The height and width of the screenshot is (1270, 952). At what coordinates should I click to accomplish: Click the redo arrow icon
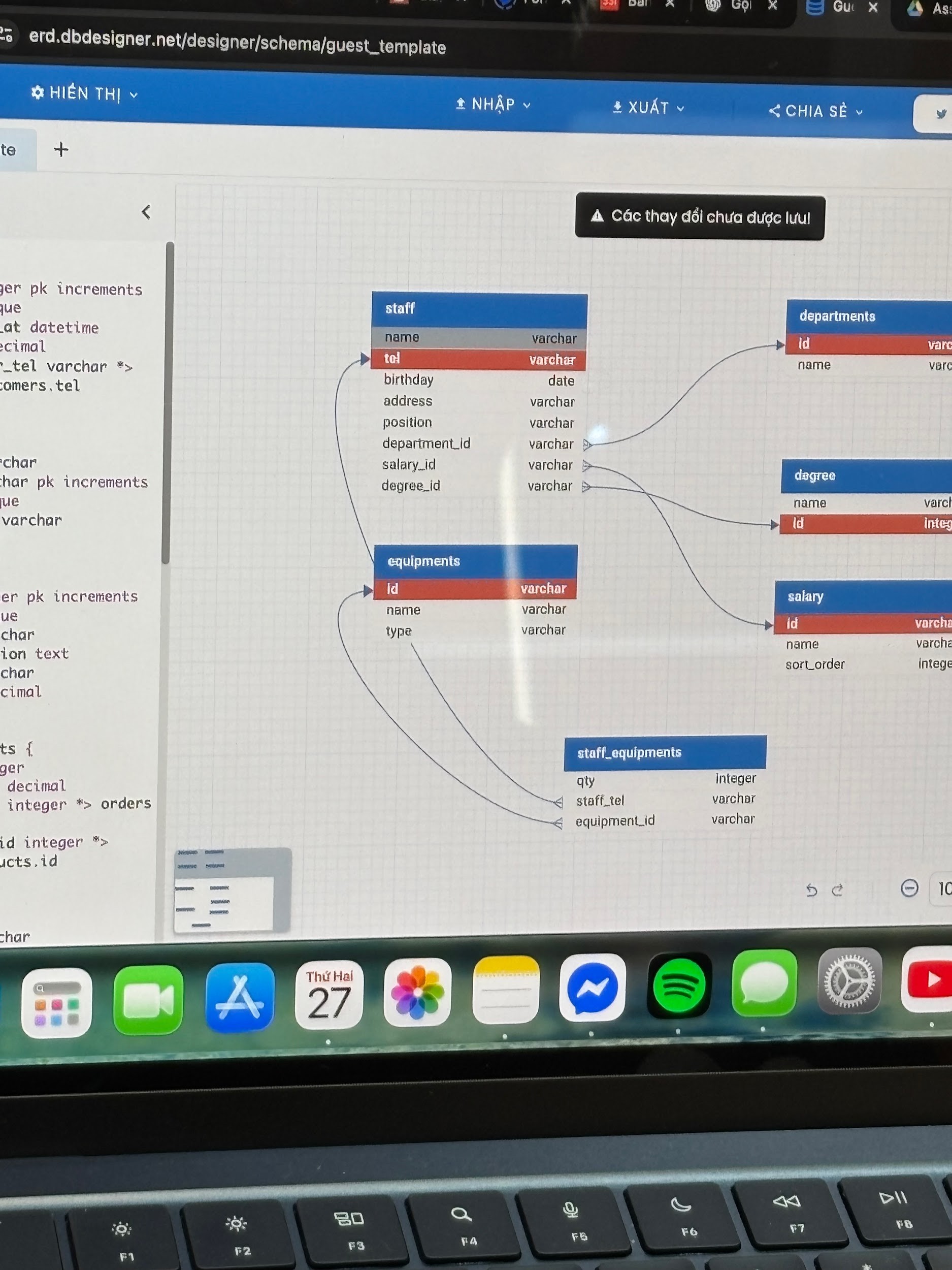pos(837,890)
